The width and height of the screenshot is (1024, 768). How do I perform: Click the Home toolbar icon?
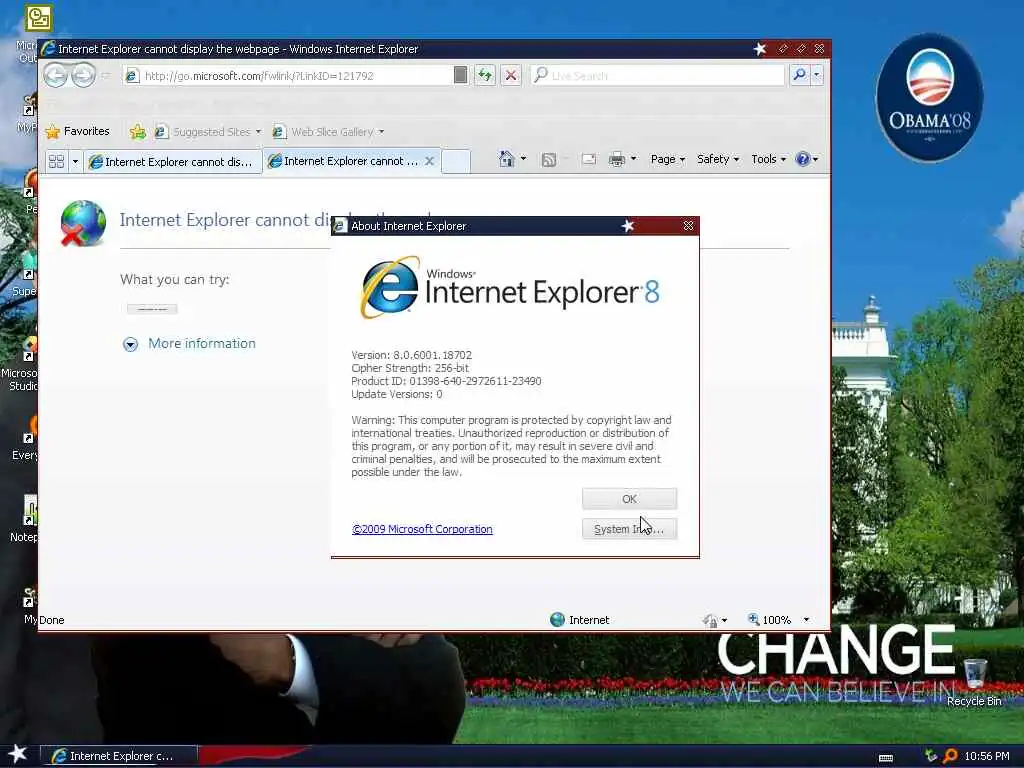(506, 159)
